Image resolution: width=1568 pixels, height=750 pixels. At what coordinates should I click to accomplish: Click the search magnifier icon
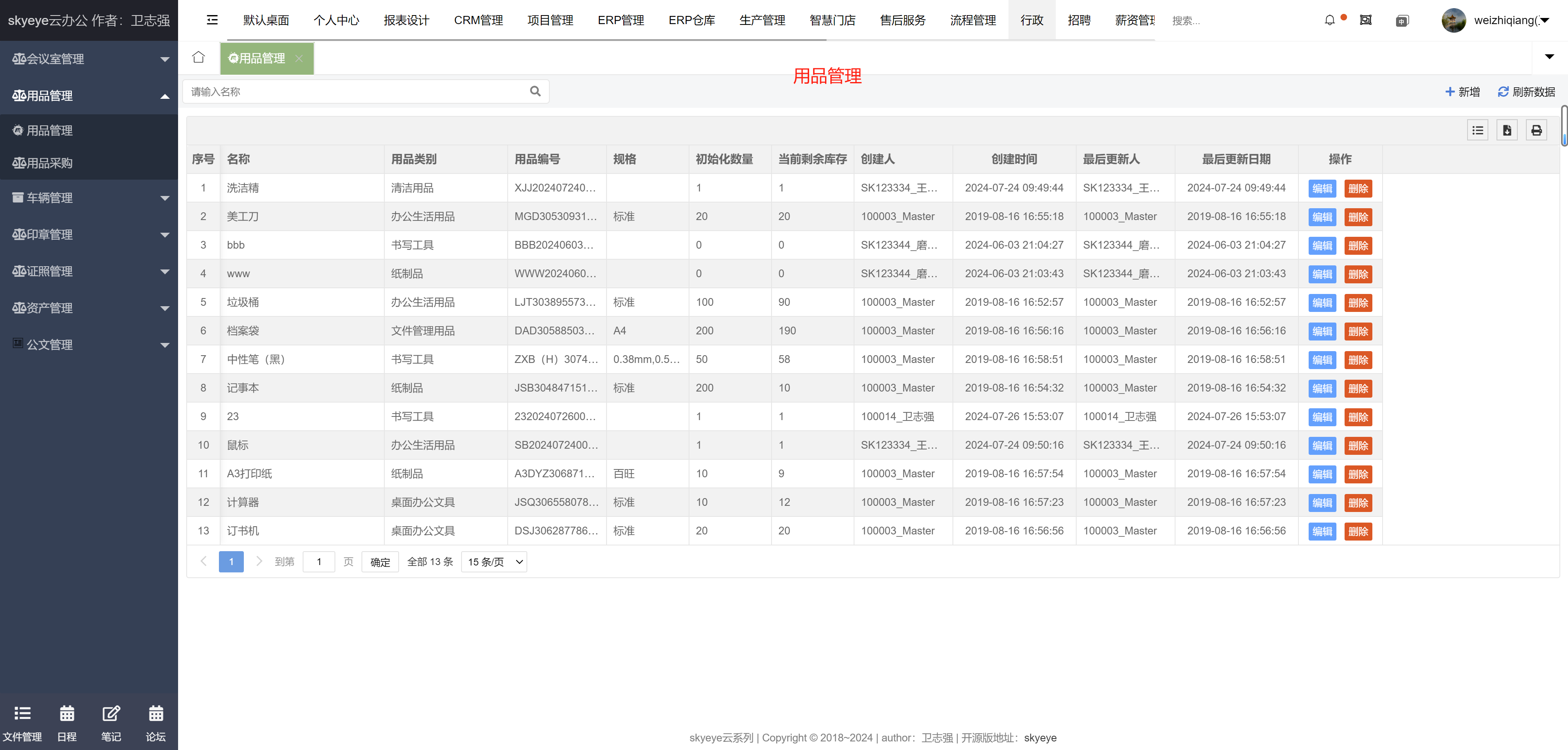pos(535,91)
